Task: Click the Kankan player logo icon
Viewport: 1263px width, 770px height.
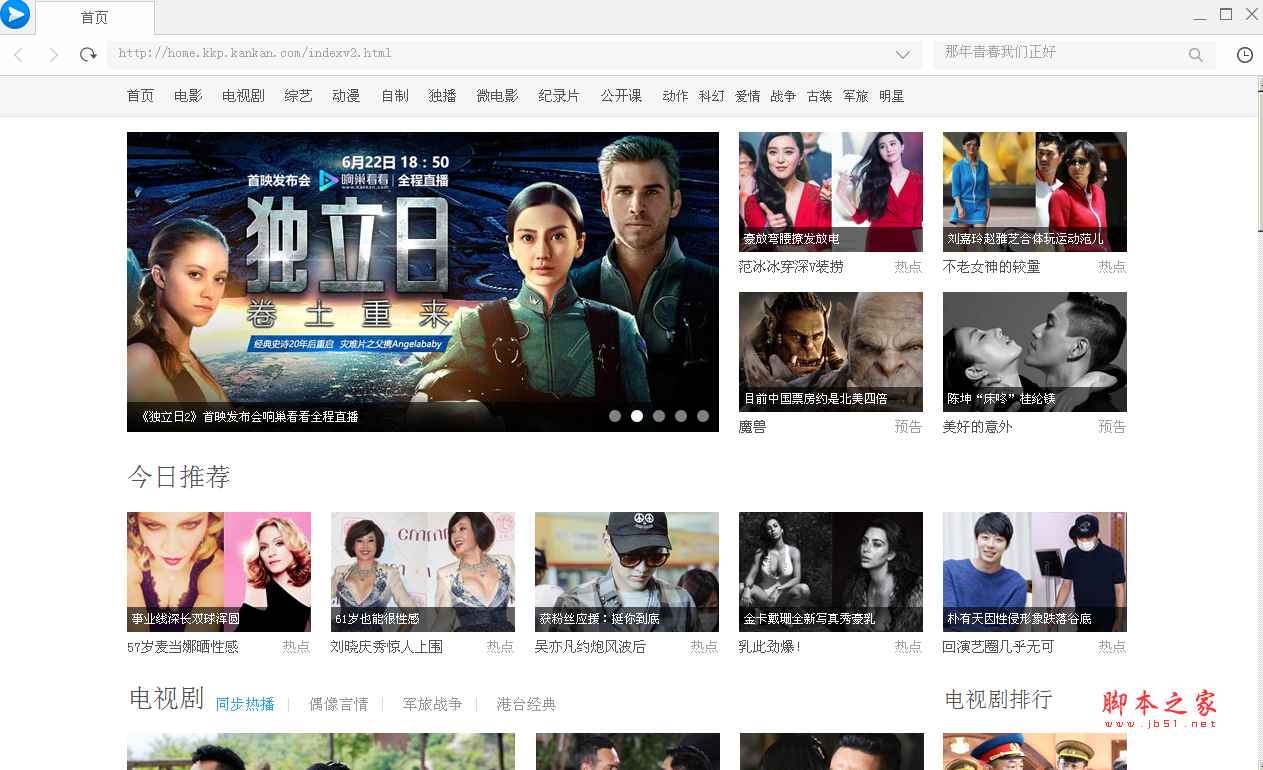Action: point(15,14)
